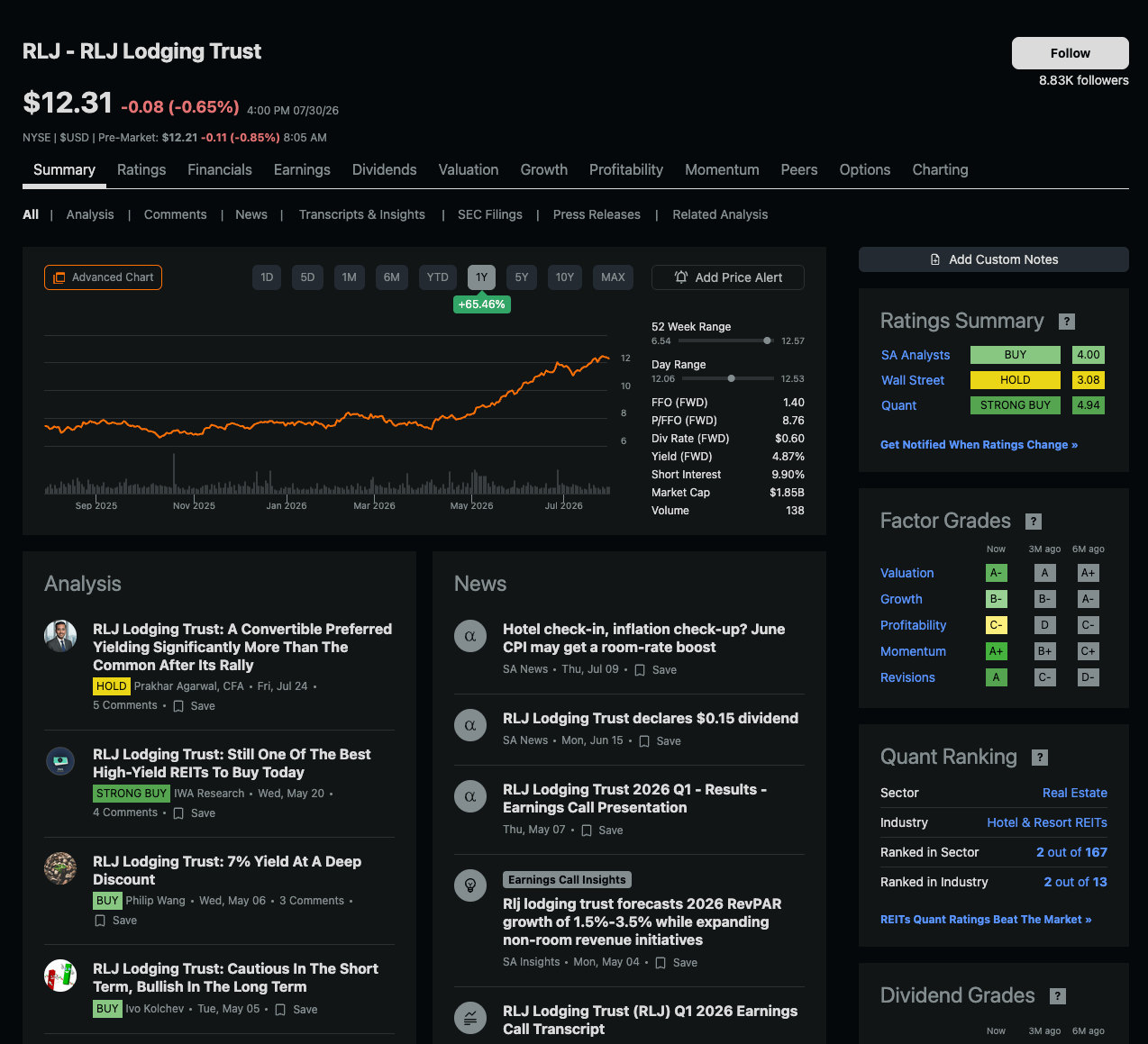This screenshot has height=1044, width=1148.
Task: Select the 1M chart range
Action: (350, 277)
